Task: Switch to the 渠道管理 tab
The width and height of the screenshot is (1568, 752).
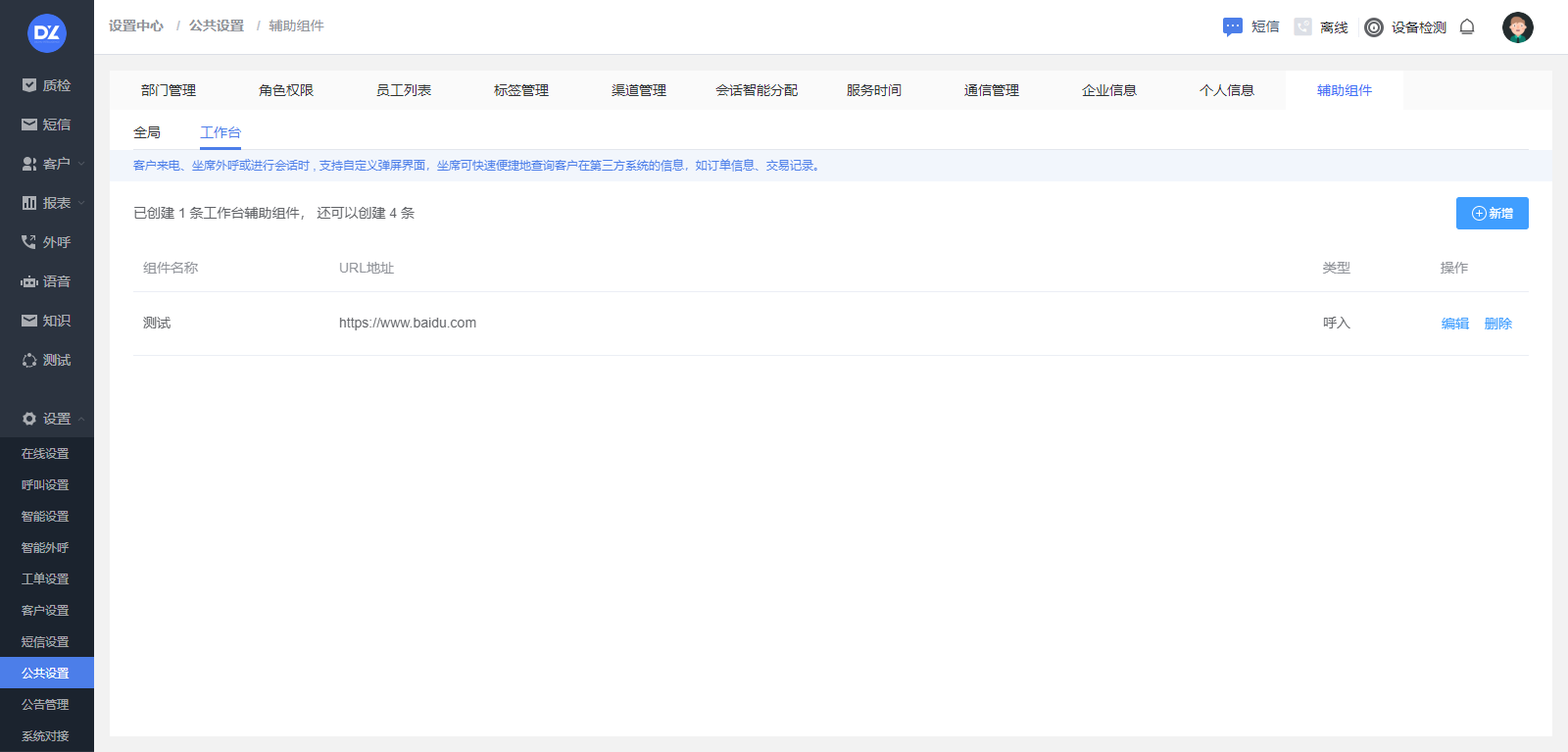Action: [639, 90]
